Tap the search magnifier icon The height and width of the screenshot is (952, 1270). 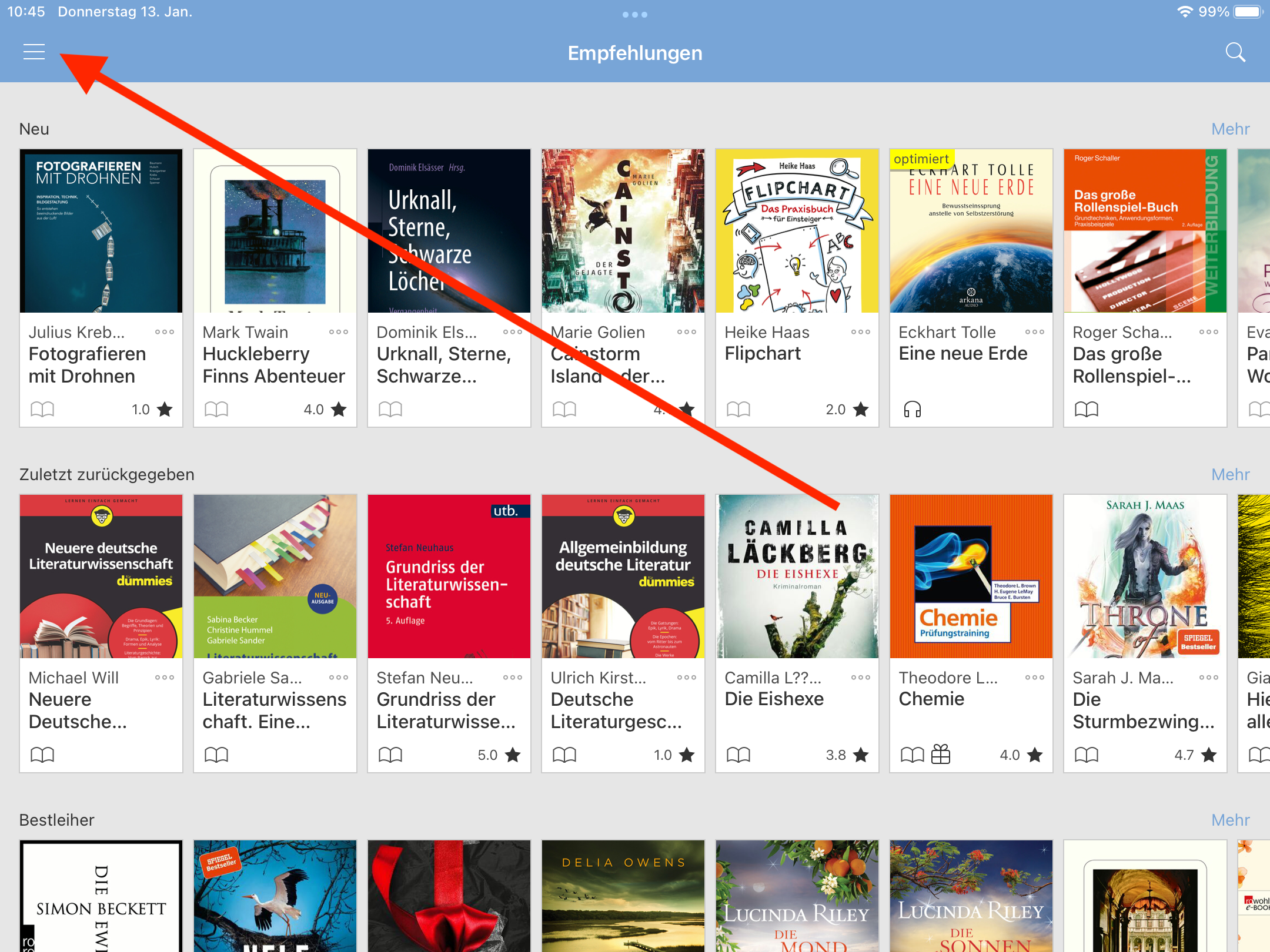1235,52
